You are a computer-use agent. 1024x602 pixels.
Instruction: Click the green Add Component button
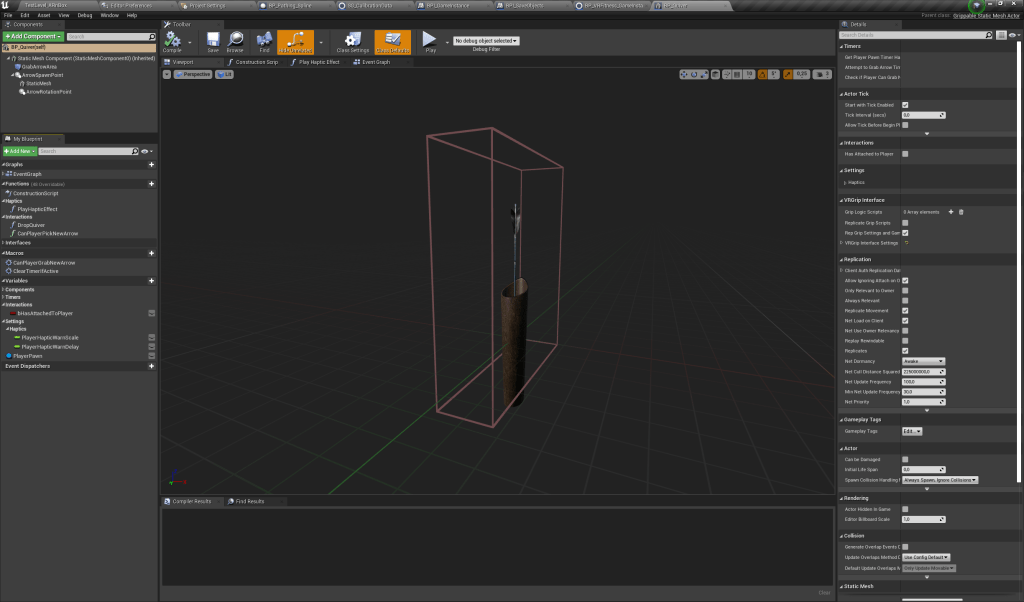pos(31,36)
